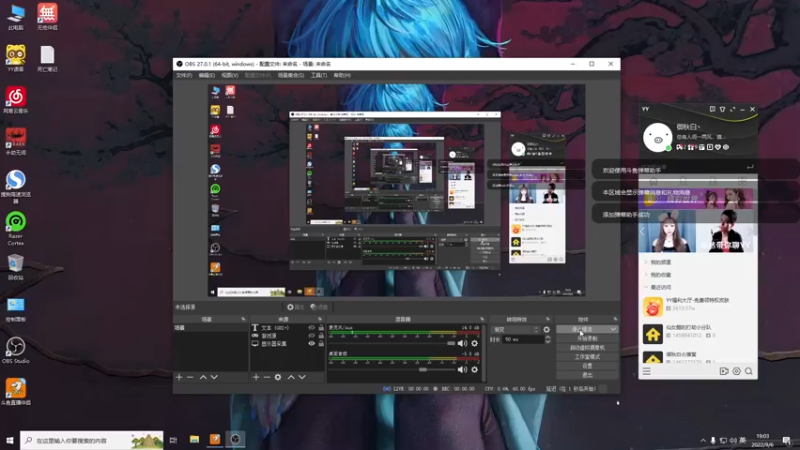
Task: Toggle lock on display capture source
Action: [321, 343]
